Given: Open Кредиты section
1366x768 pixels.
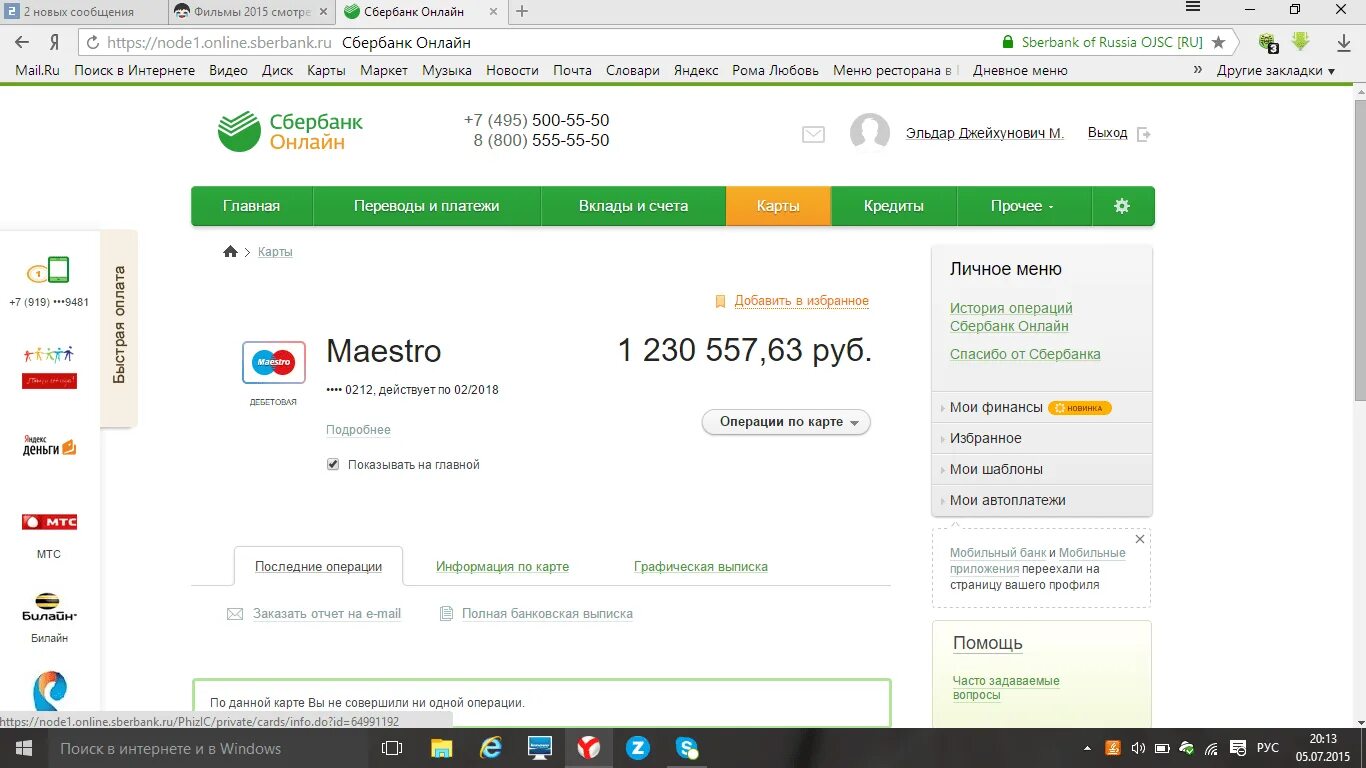Looking at the screenshot, I should pyautogui.click(x=894, y=206).
